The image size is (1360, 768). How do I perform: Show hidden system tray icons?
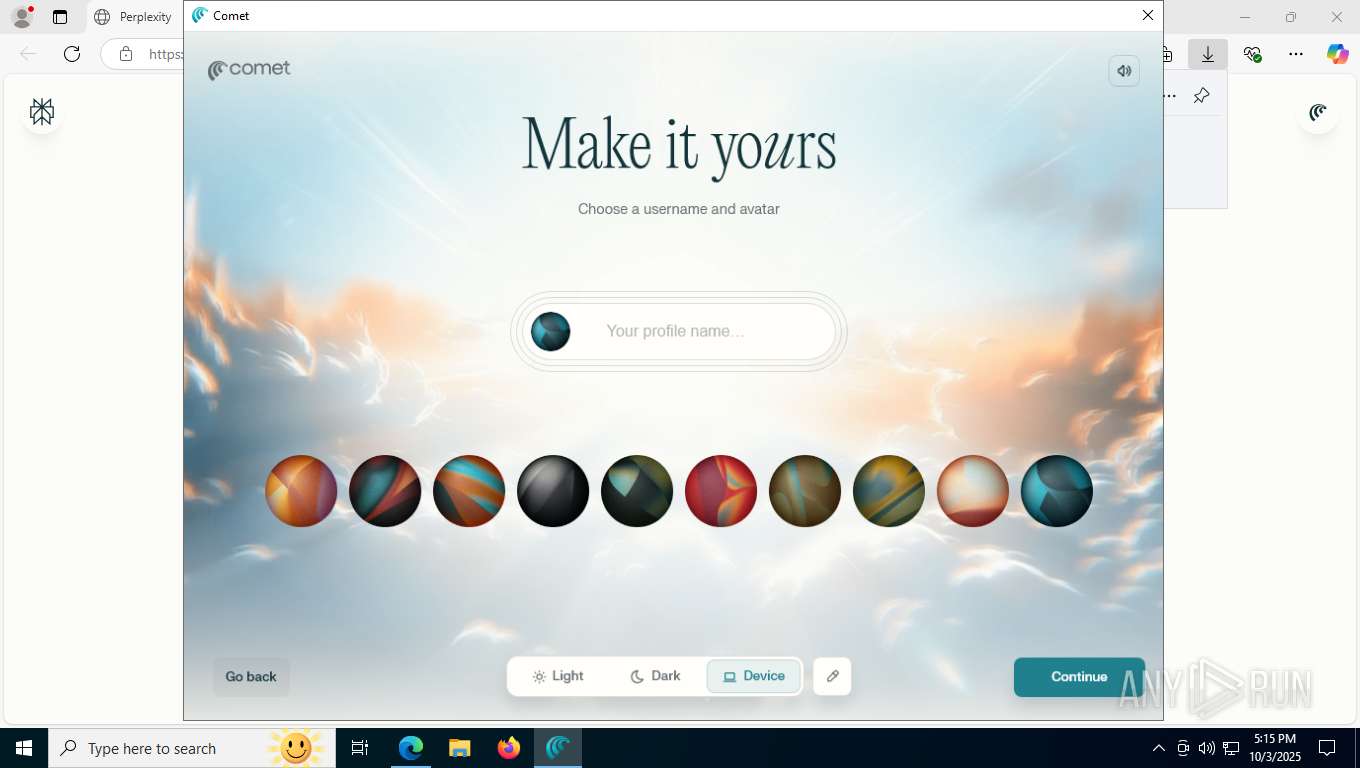(x=1159, y=748)
